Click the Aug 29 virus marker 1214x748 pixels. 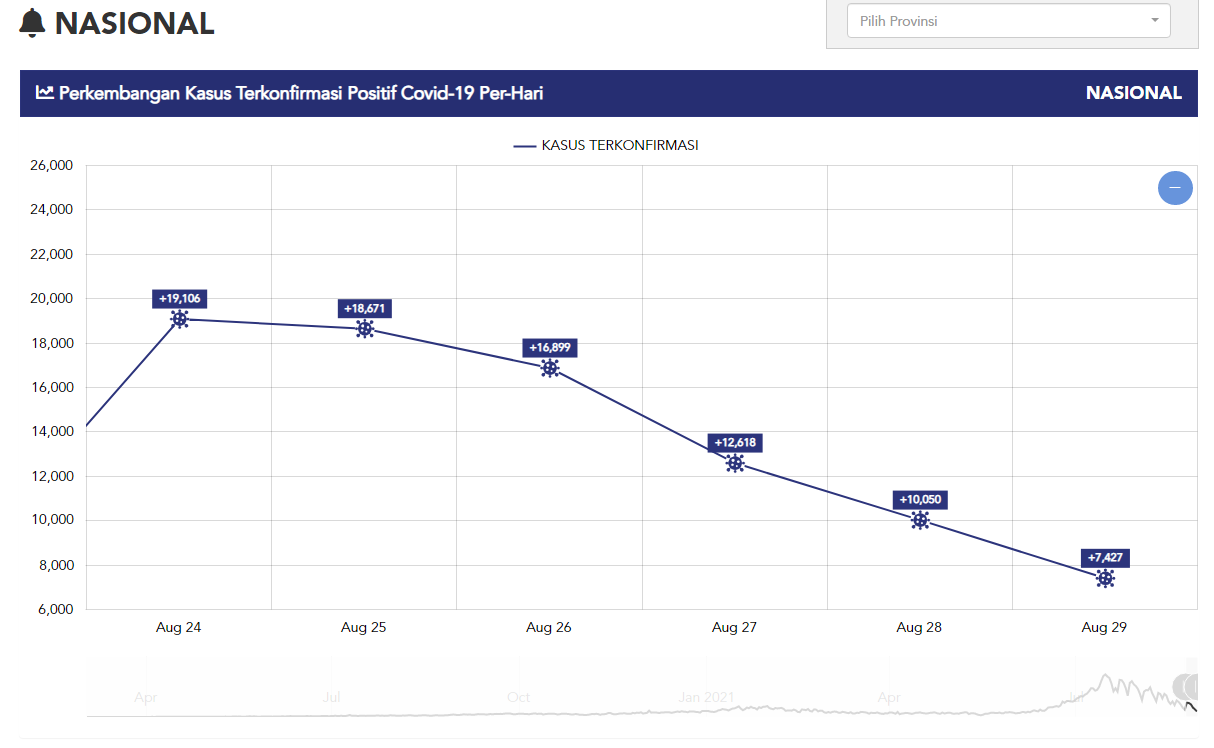pyautogui.click(x=1105, y=578)
